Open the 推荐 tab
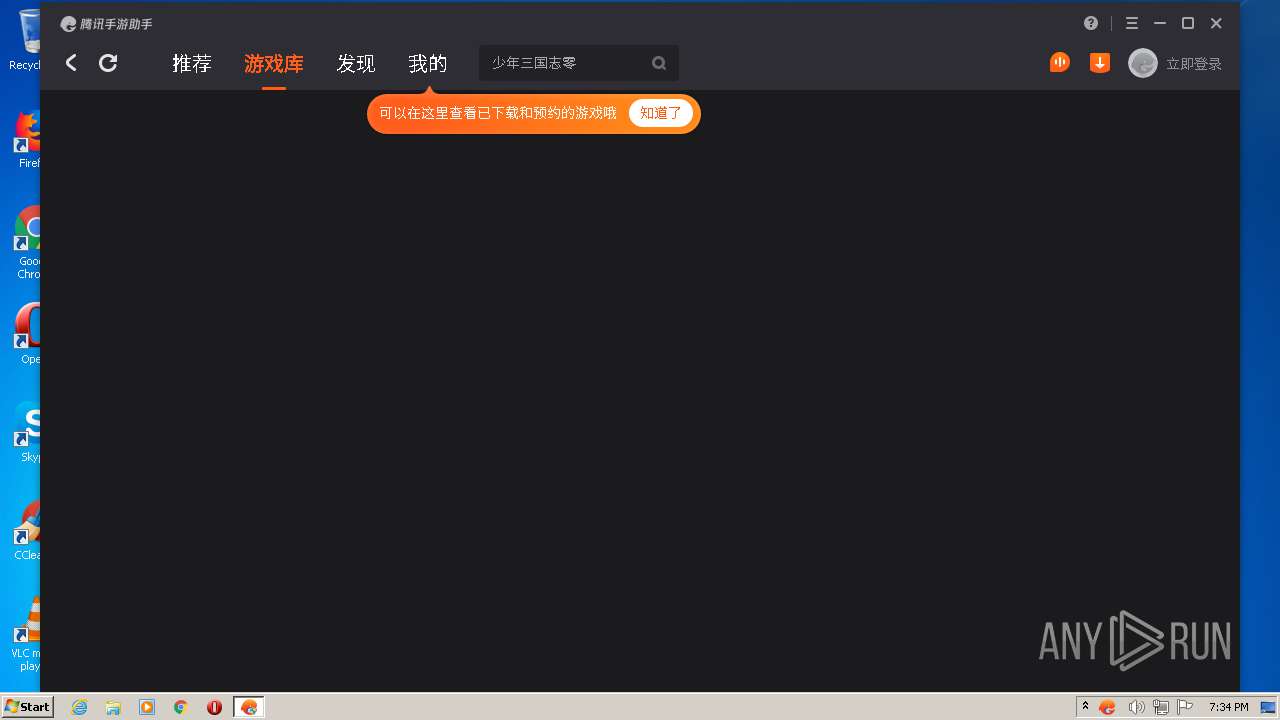Image resolution: width=1280 pixels, height=720 pixels. [x=192, y=63]
